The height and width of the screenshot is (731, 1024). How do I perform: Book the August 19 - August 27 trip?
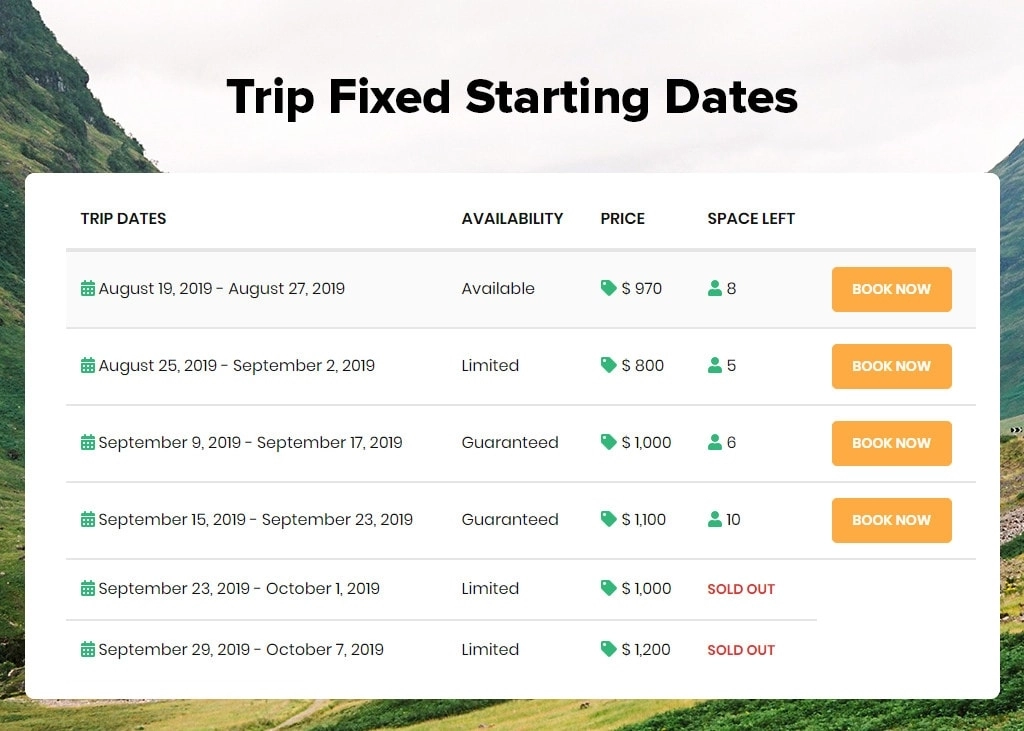click(891, 289)
